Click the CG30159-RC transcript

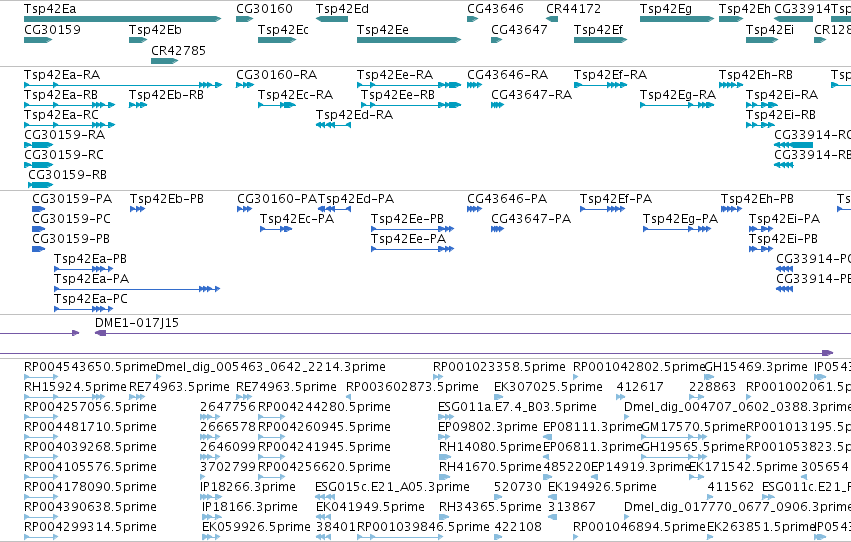(x=39, y=165)
